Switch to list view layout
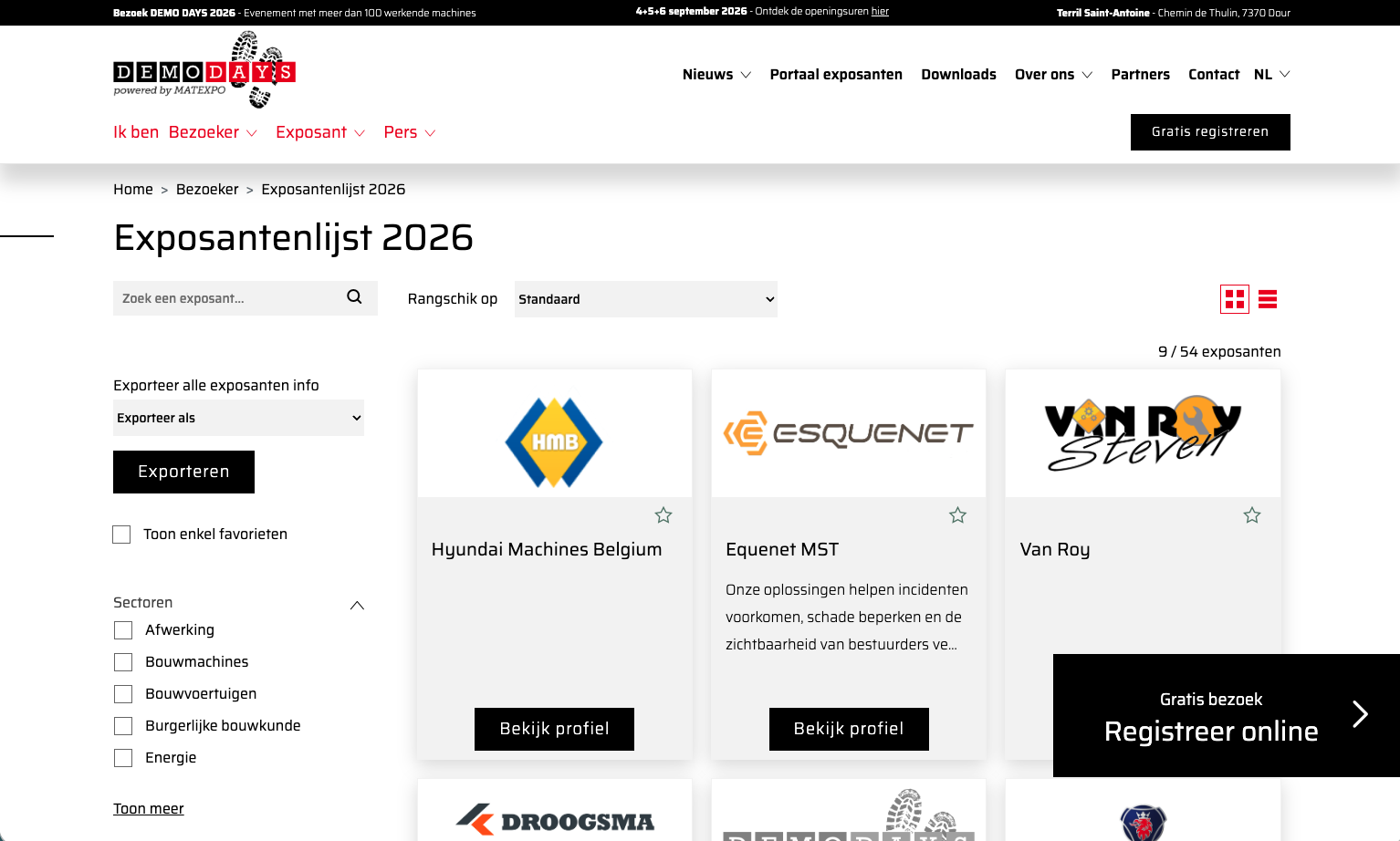 1268,299
